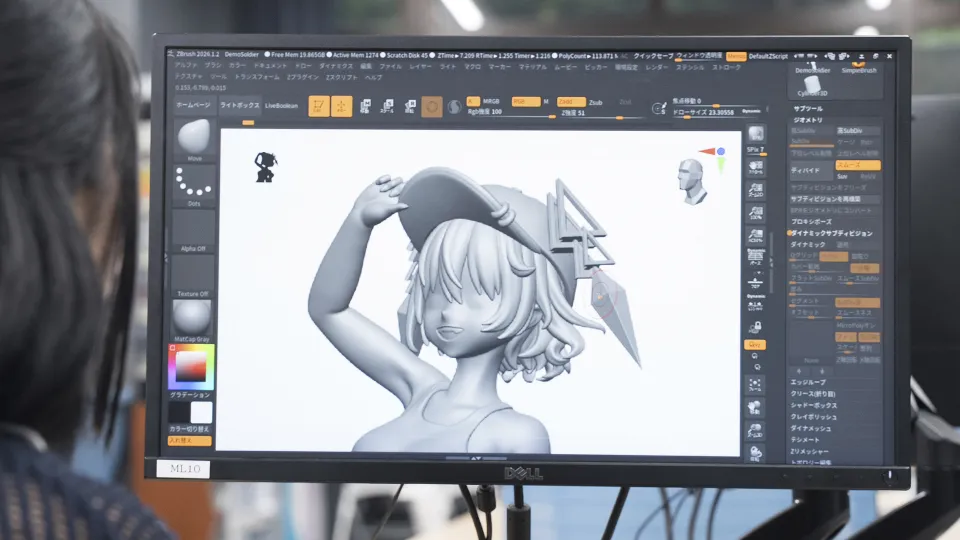This screenshot has height=540, width=960.
Task: Toggle the RGB channel button
Action: pyautogui.click(x=526, y=101)
